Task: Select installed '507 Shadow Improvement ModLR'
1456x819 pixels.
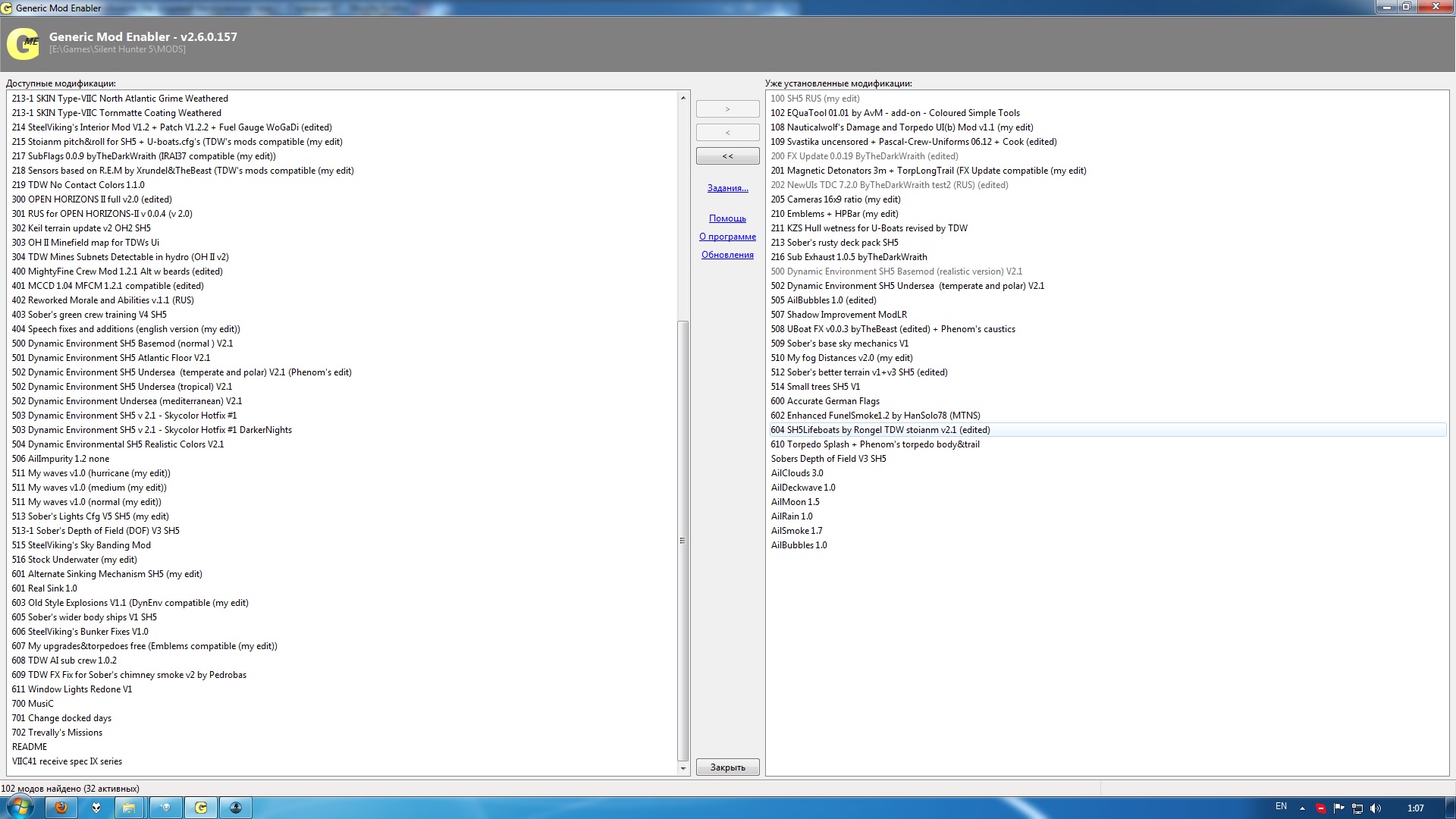Action: click(x=839, y=315)
